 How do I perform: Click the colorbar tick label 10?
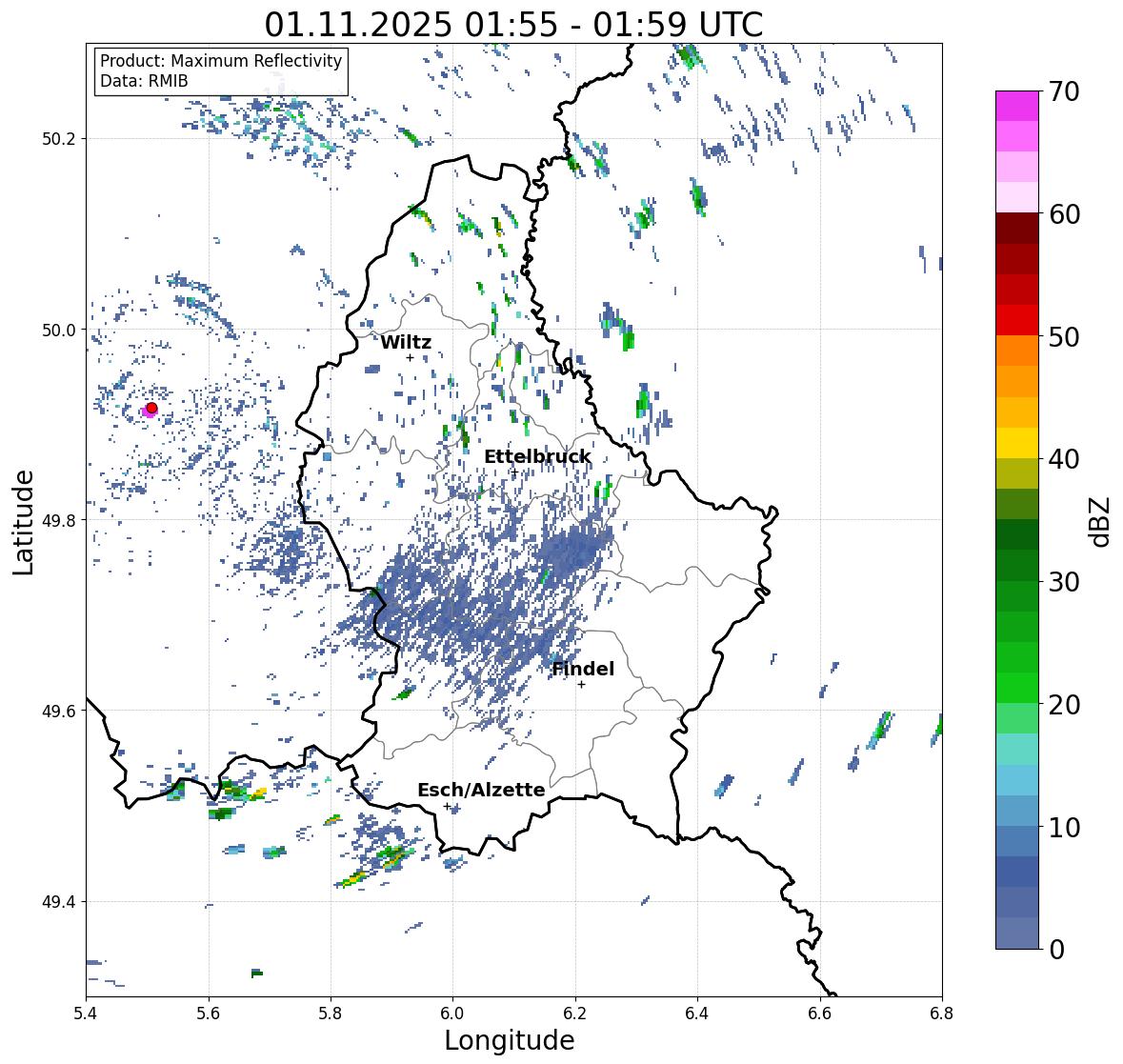[x=1064, y=827]
